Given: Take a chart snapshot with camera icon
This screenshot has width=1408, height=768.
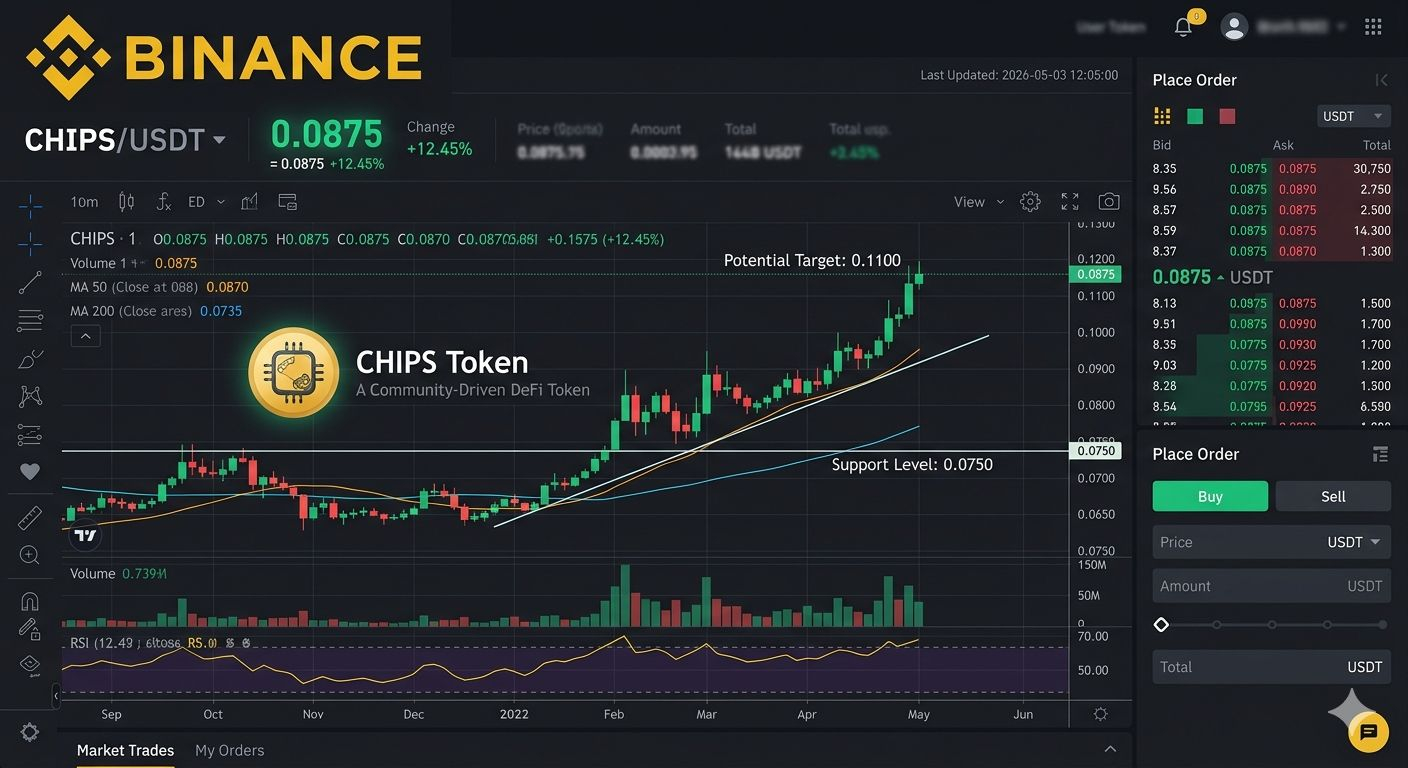Looking at the screenshot, I should (1108, 202).
